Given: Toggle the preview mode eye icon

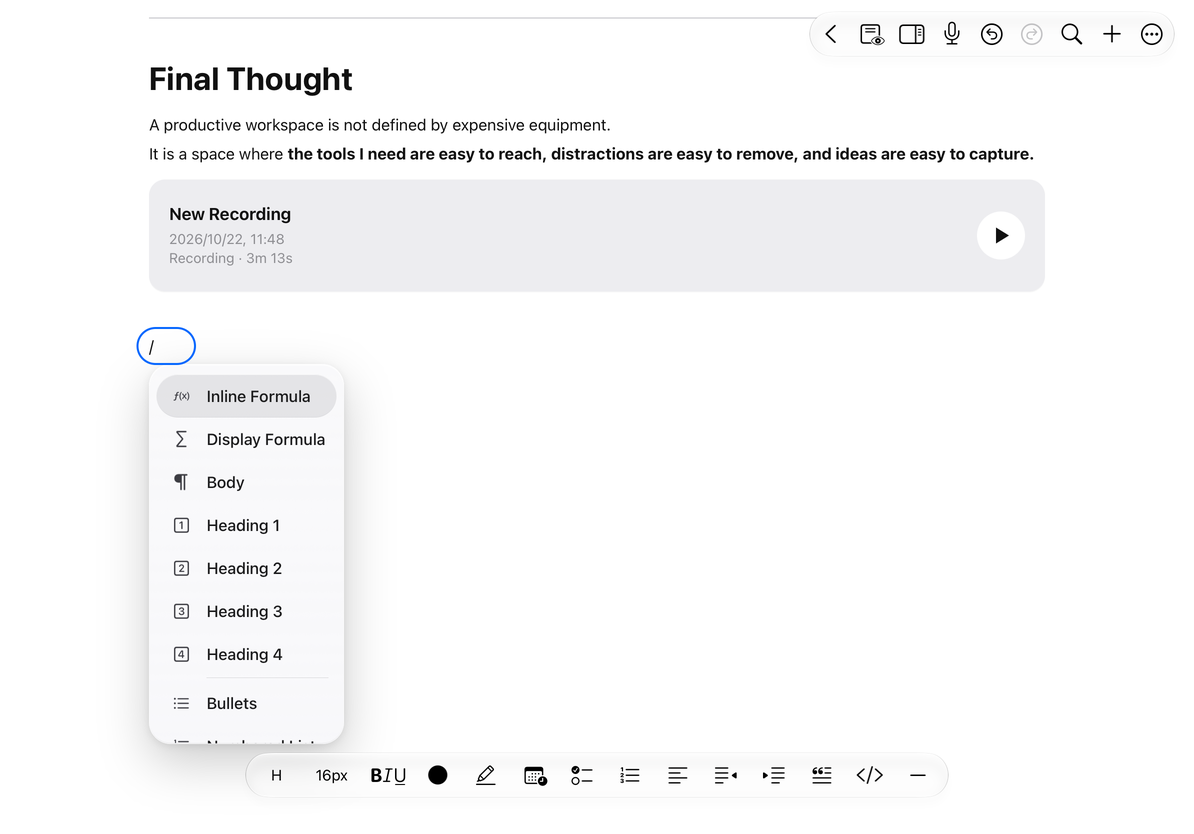Looking at the screenshot, I should click(871, 34).
